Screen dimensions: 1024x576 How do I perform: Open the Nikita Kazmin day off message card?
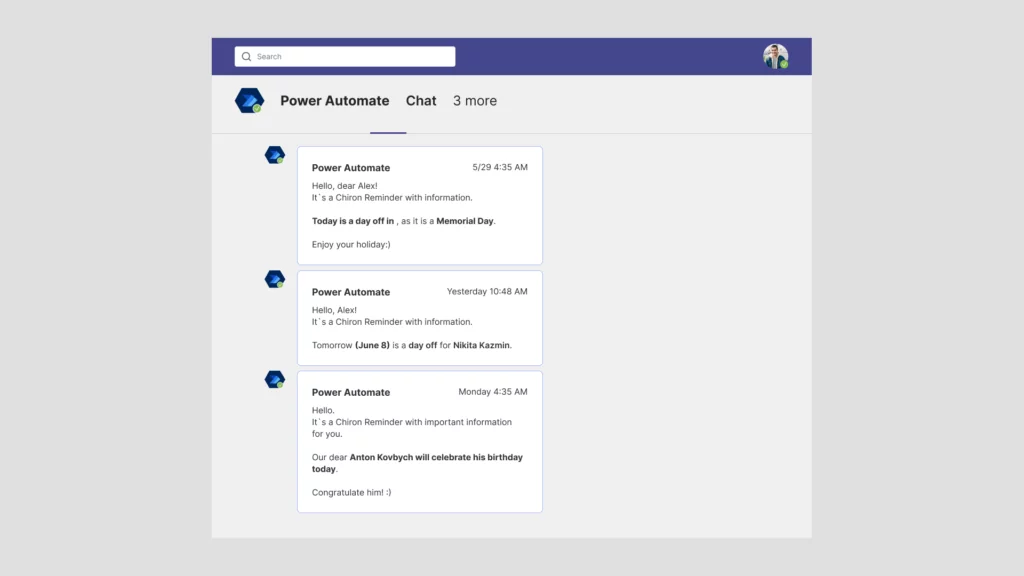pyautogui.click(x=420, y=317)
